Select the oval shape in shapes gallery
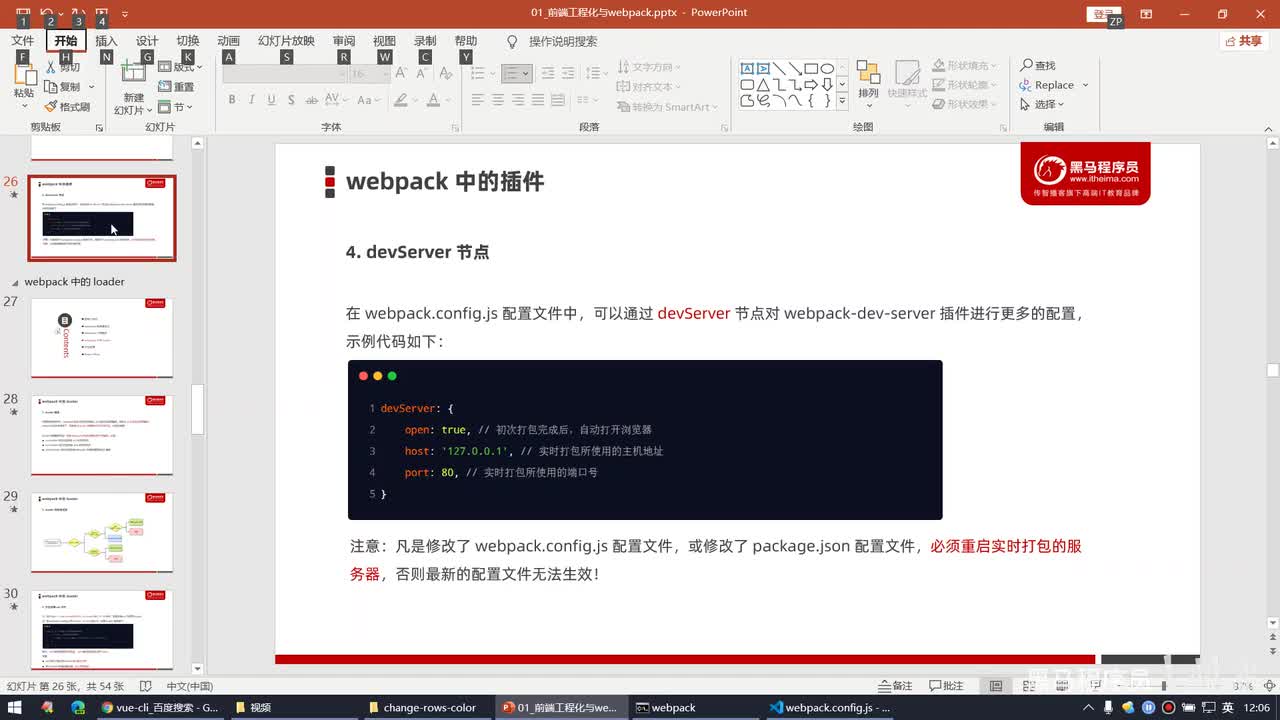The height and width of the screenshot is (720, 1280). [827, 69]
